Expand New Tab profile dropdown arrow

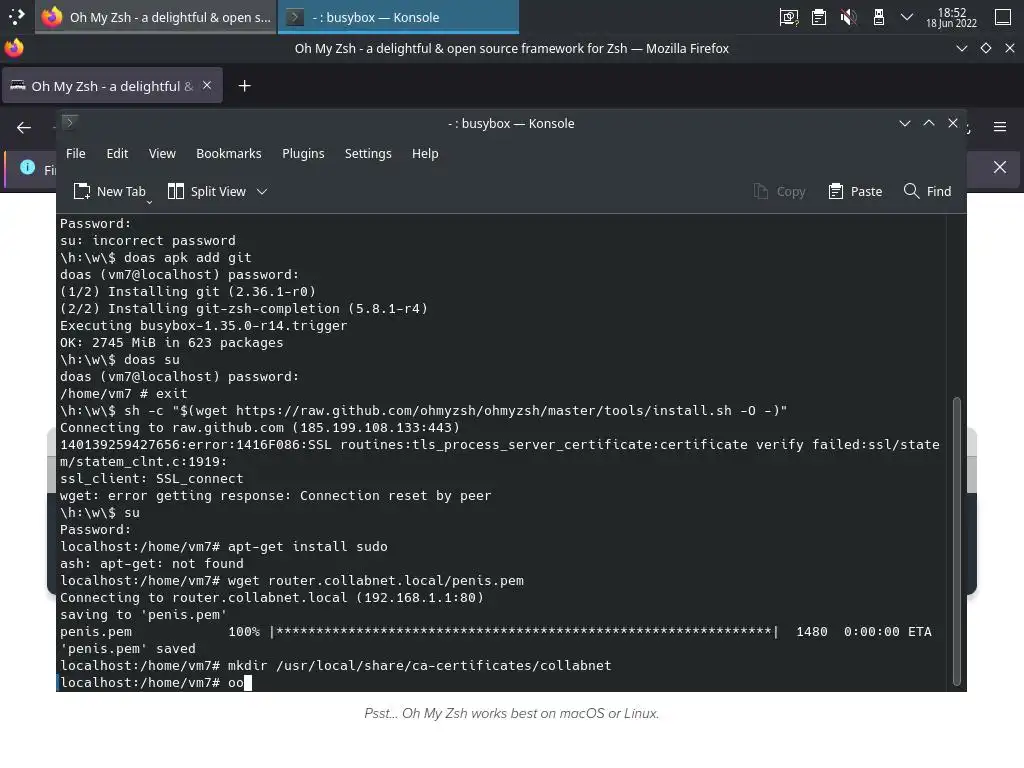tap(150, 202)
